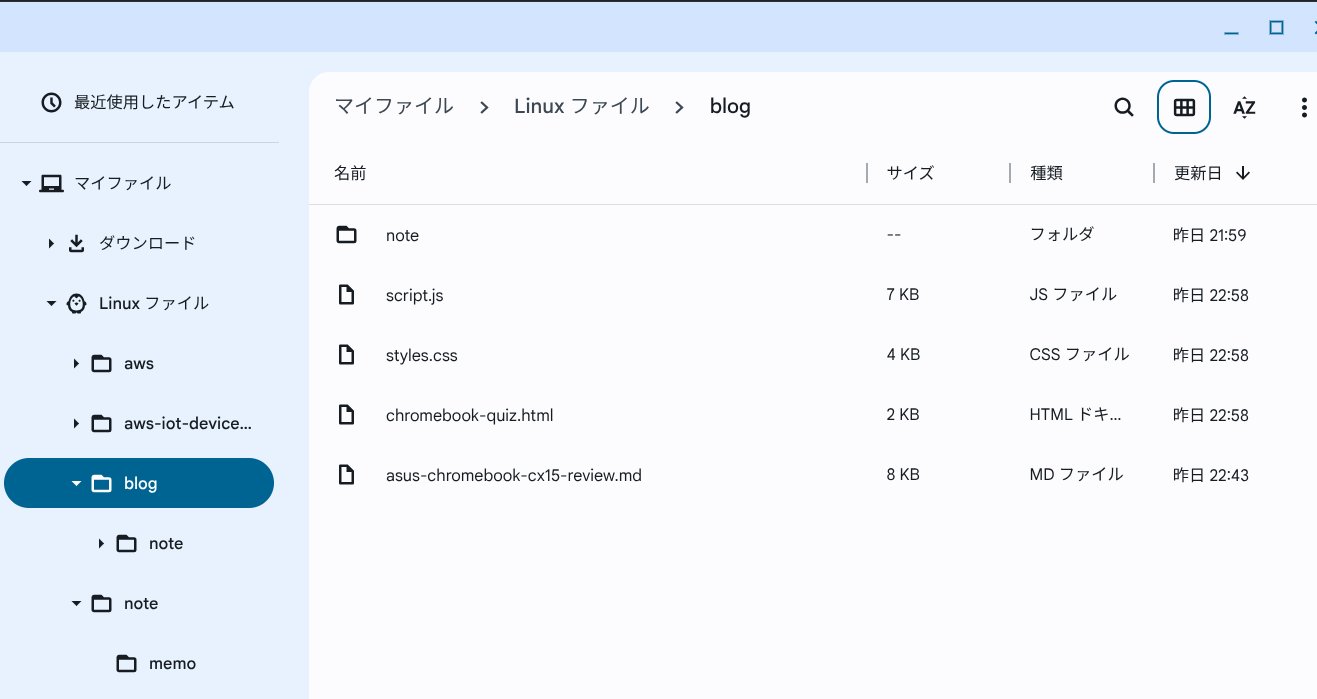The width and height of the screenshot is (1317, 699).
Task: Click the 2 KB size value
Action: (902, 415)
